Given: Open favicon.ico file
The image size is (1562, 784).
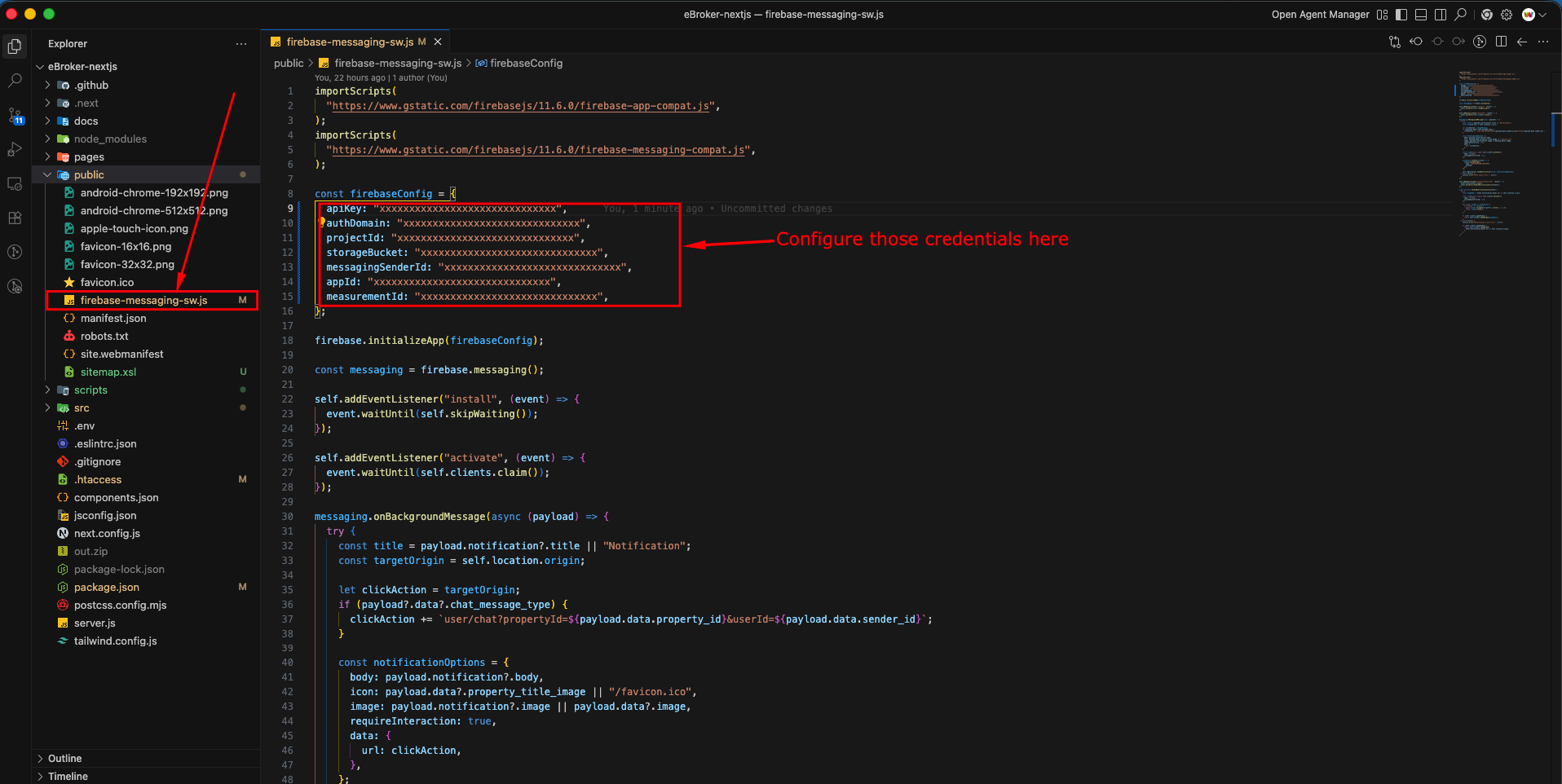Looking at the screenshot, I should click(107, 282).
